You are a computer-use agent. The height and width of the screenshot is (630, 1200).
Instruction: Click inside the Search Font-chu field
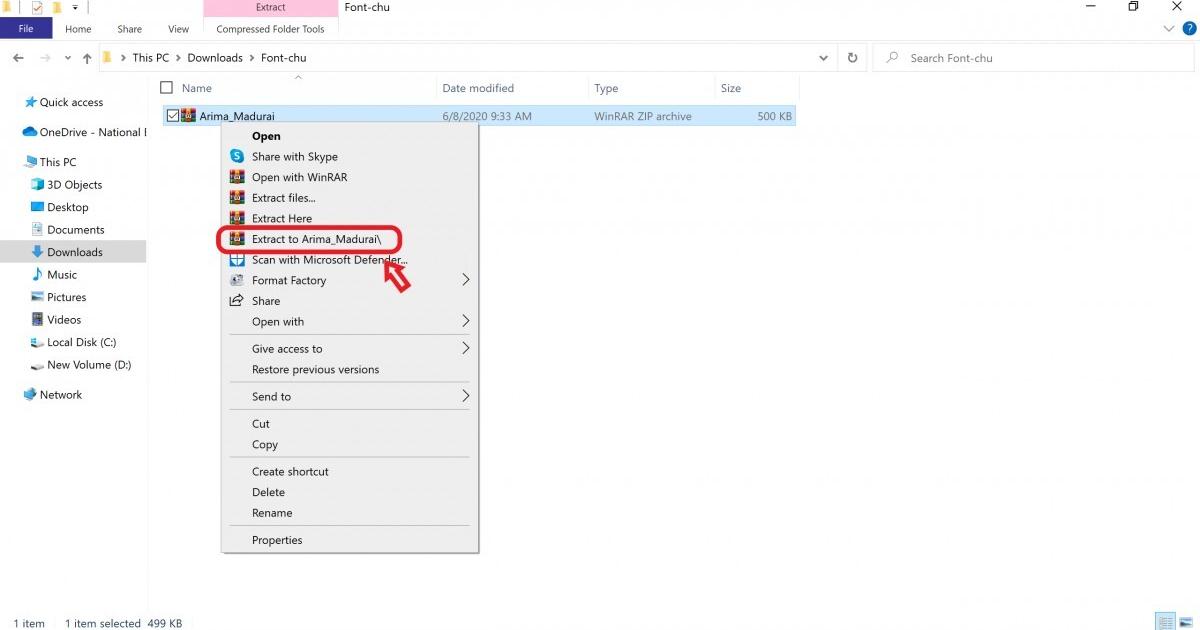(1000, 57)
